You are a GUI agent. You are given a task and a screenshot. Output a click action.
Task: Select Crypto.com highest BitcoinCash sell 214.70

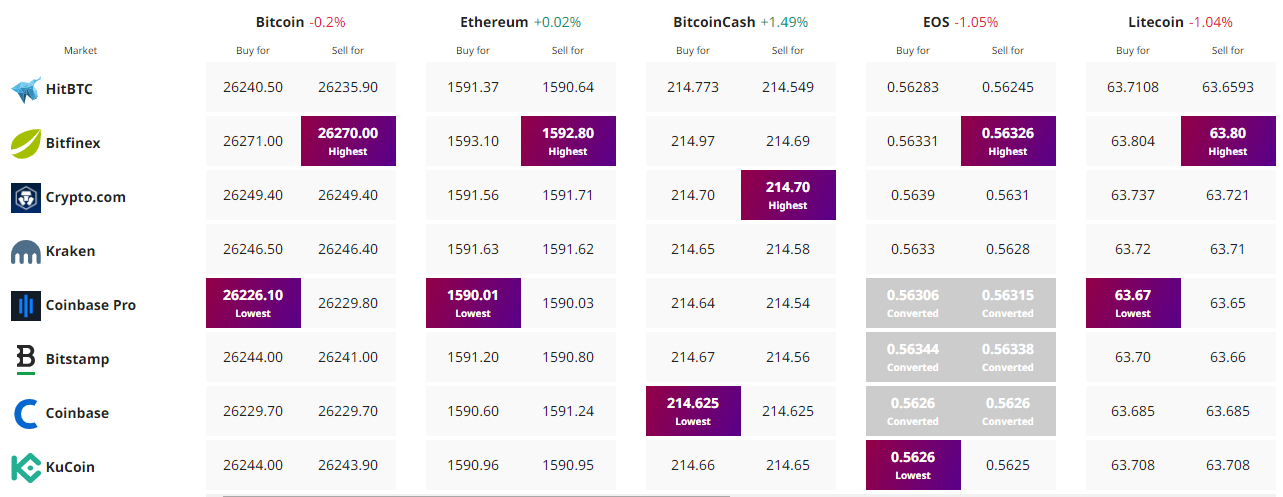coord(788,195)
